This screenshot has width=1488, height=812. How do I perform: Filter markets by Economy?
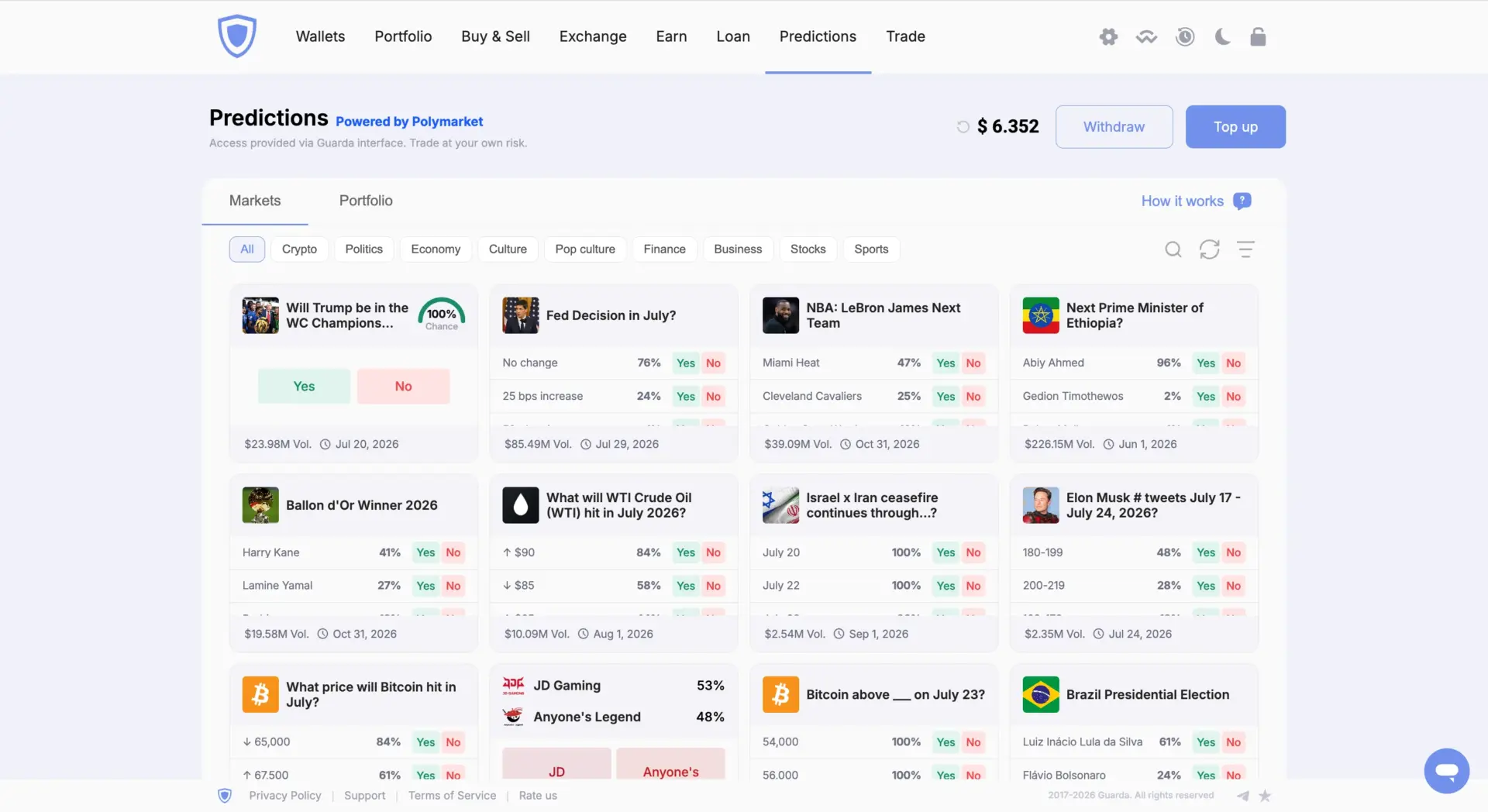436,249
